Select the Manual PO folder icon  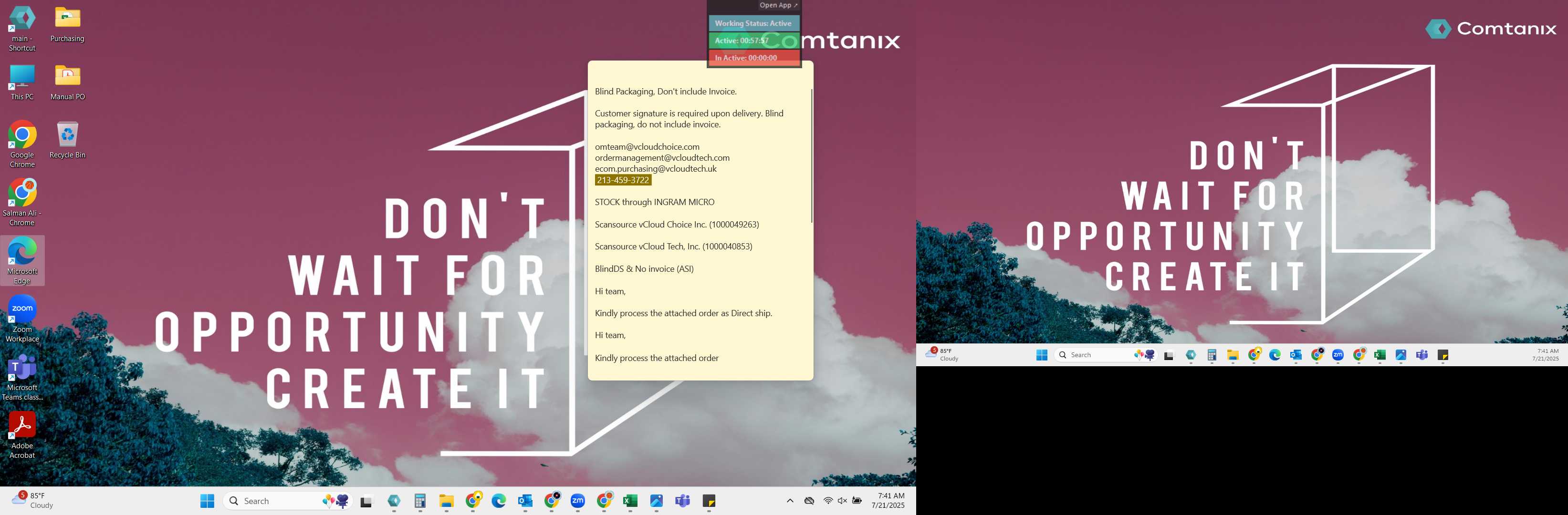pos(68,82)
